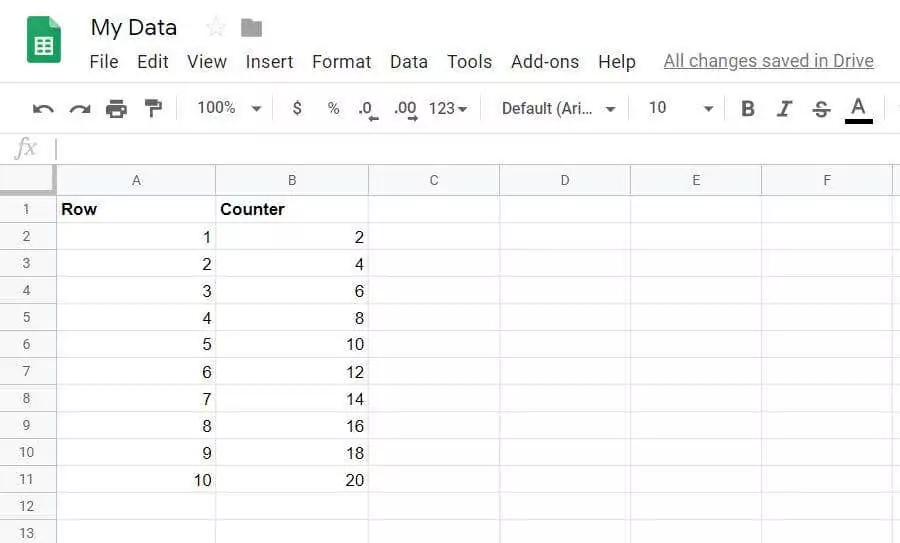Click the move-to-folder icon
The image size is (900, 543).
click(x=251, y=28)
